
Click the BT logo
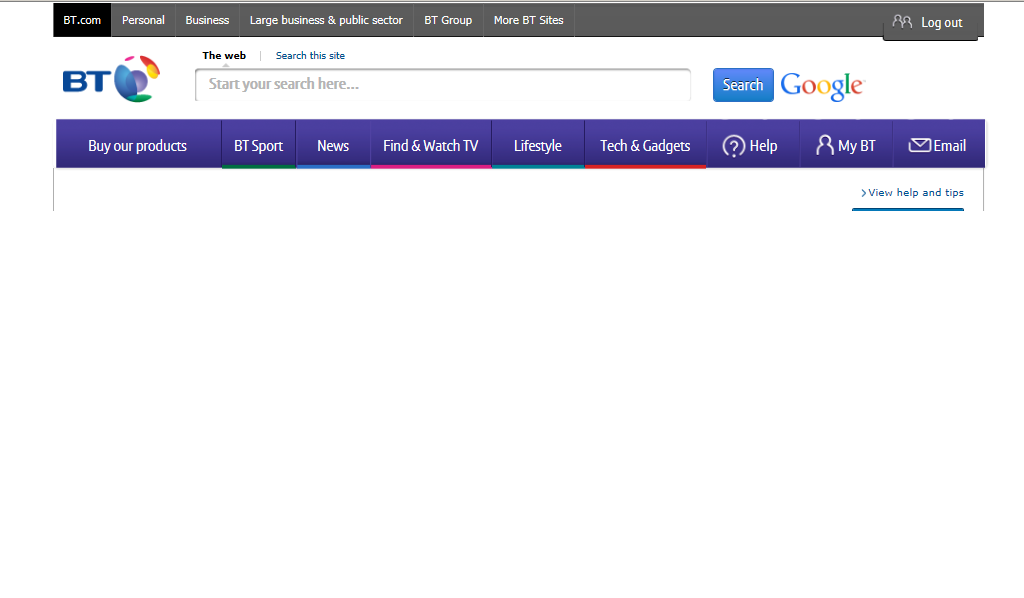coord(111,80)
